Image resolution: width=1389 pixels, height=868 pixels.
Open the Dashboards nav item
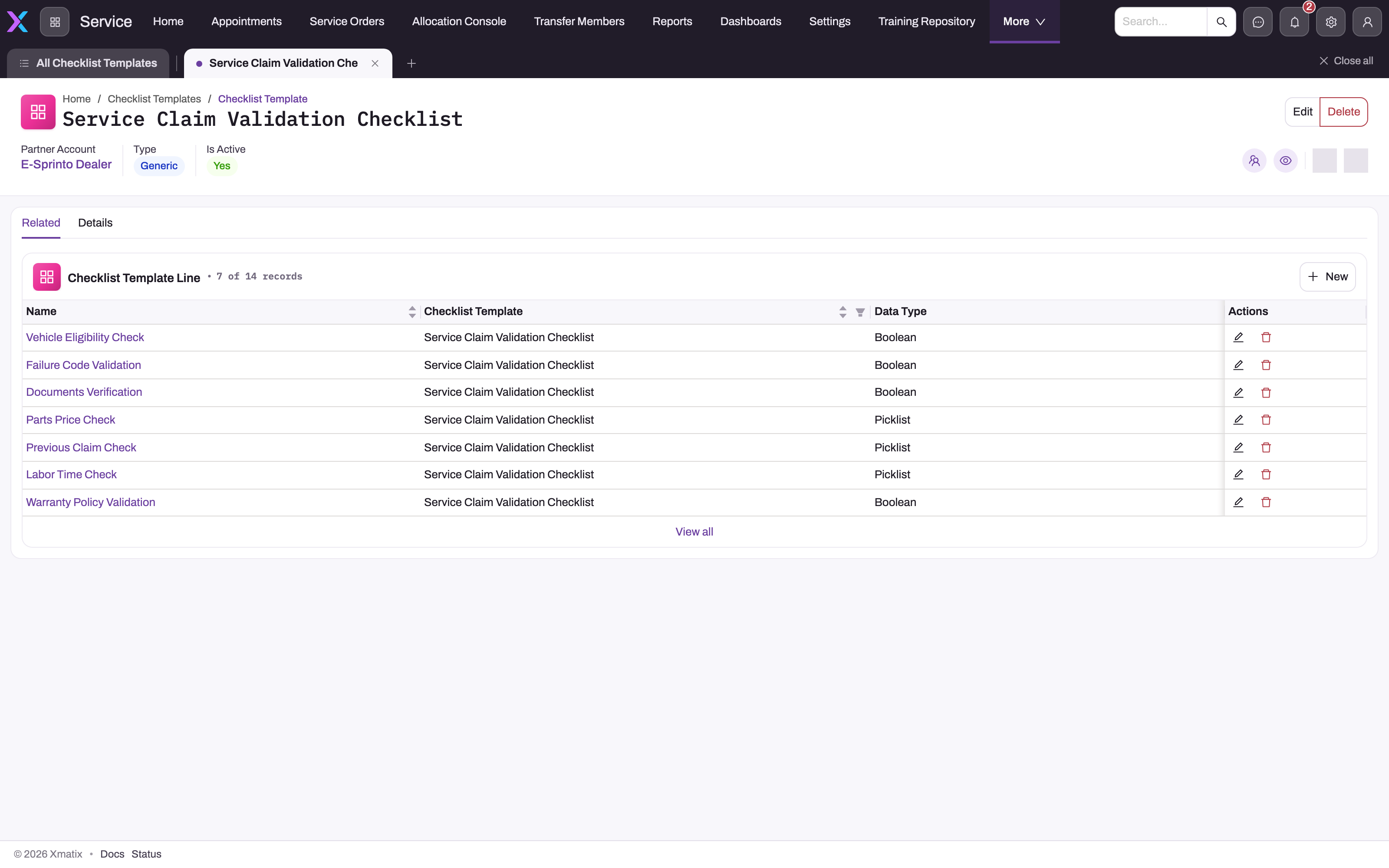coord(751,22)
